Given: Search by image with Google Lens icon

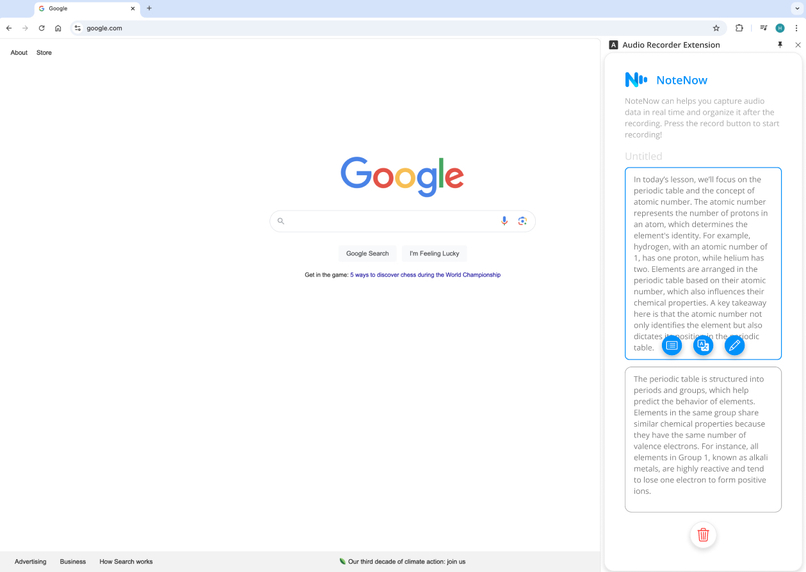Looking at the screenshot, I should [x=522, y=221].
